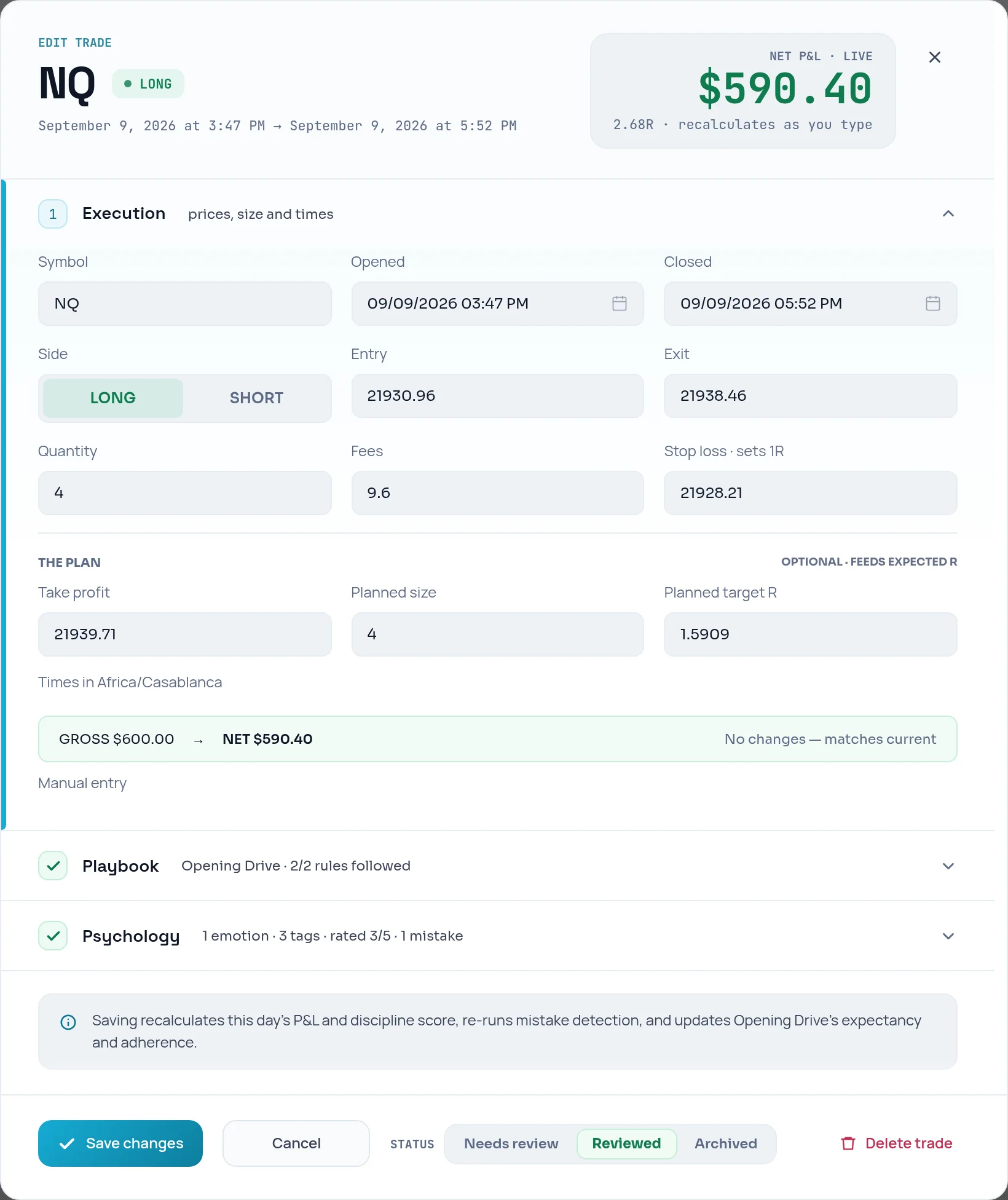Screen dimensions: 1008x1200
Task: Click 'OPTIONAL · FEEDS EXPECTED R' text
Action: [869, 562]
